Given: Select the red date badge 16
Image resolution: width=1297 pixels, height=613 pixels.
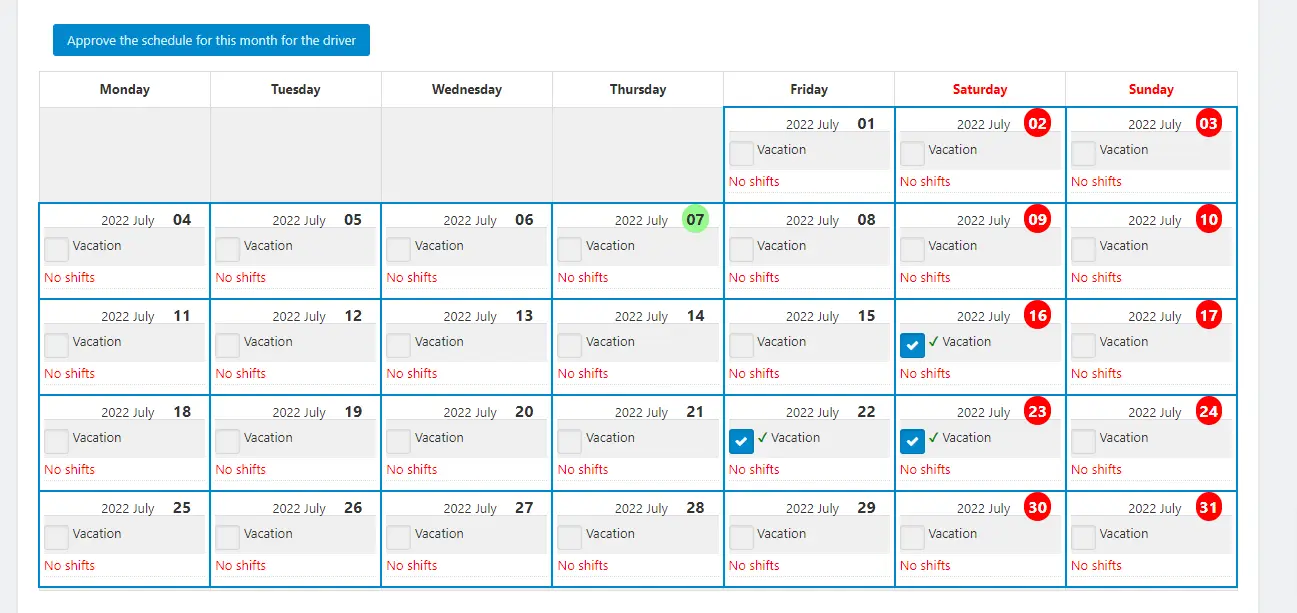Looking at the screenshot, I should point(1038,316).
